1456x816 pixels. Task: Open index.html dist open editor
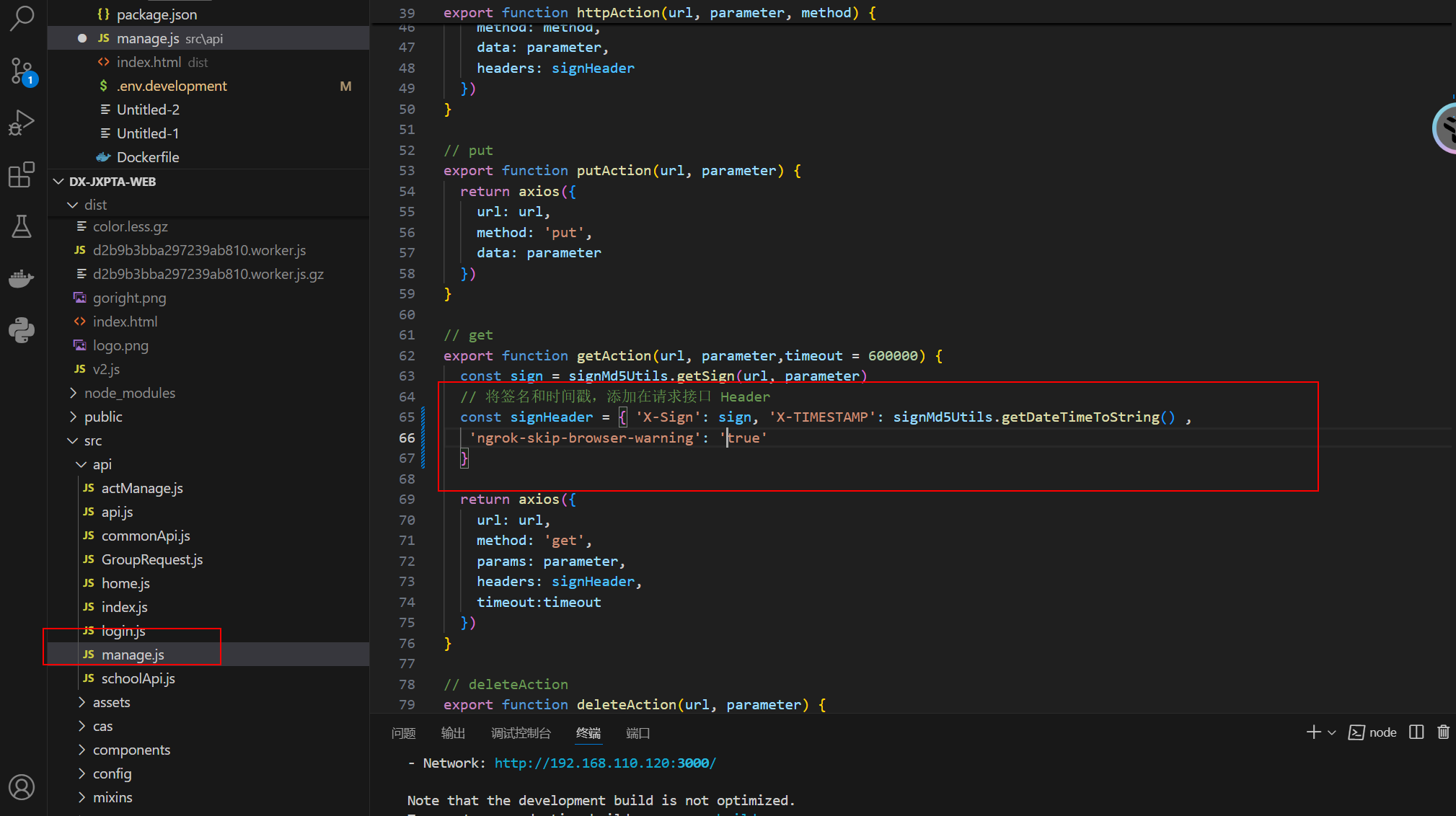(208, 62)
